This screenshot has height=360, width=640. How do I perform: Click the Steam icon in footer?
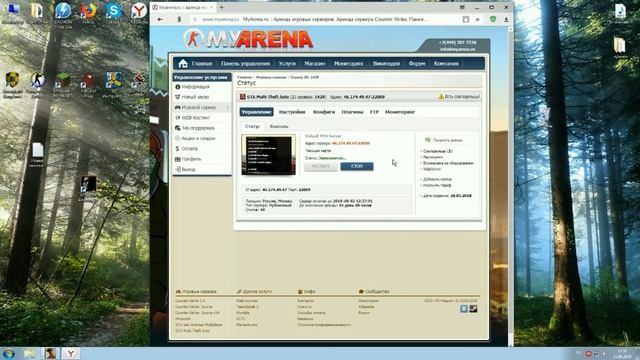coord(473,309)
